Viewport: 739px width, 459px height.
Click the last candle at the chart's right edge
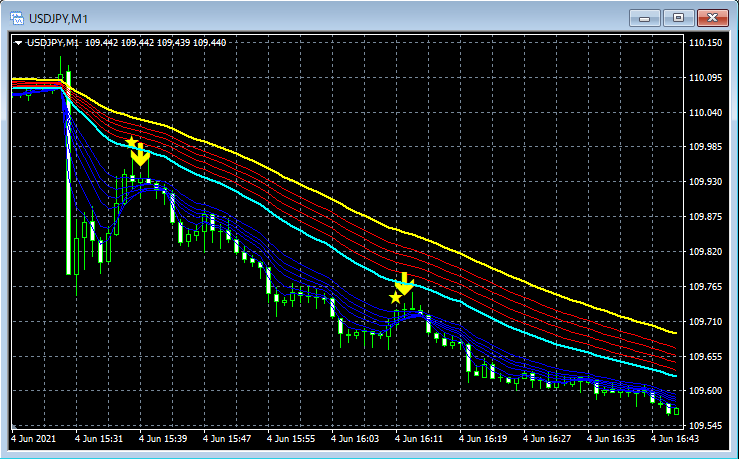(677, 411)
